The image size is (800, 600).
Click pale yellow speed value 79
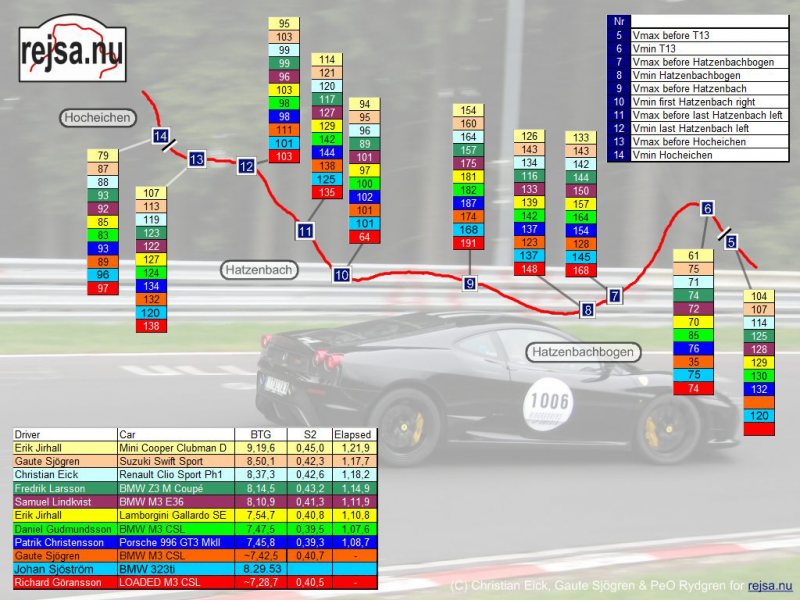[x=103, y=155]
